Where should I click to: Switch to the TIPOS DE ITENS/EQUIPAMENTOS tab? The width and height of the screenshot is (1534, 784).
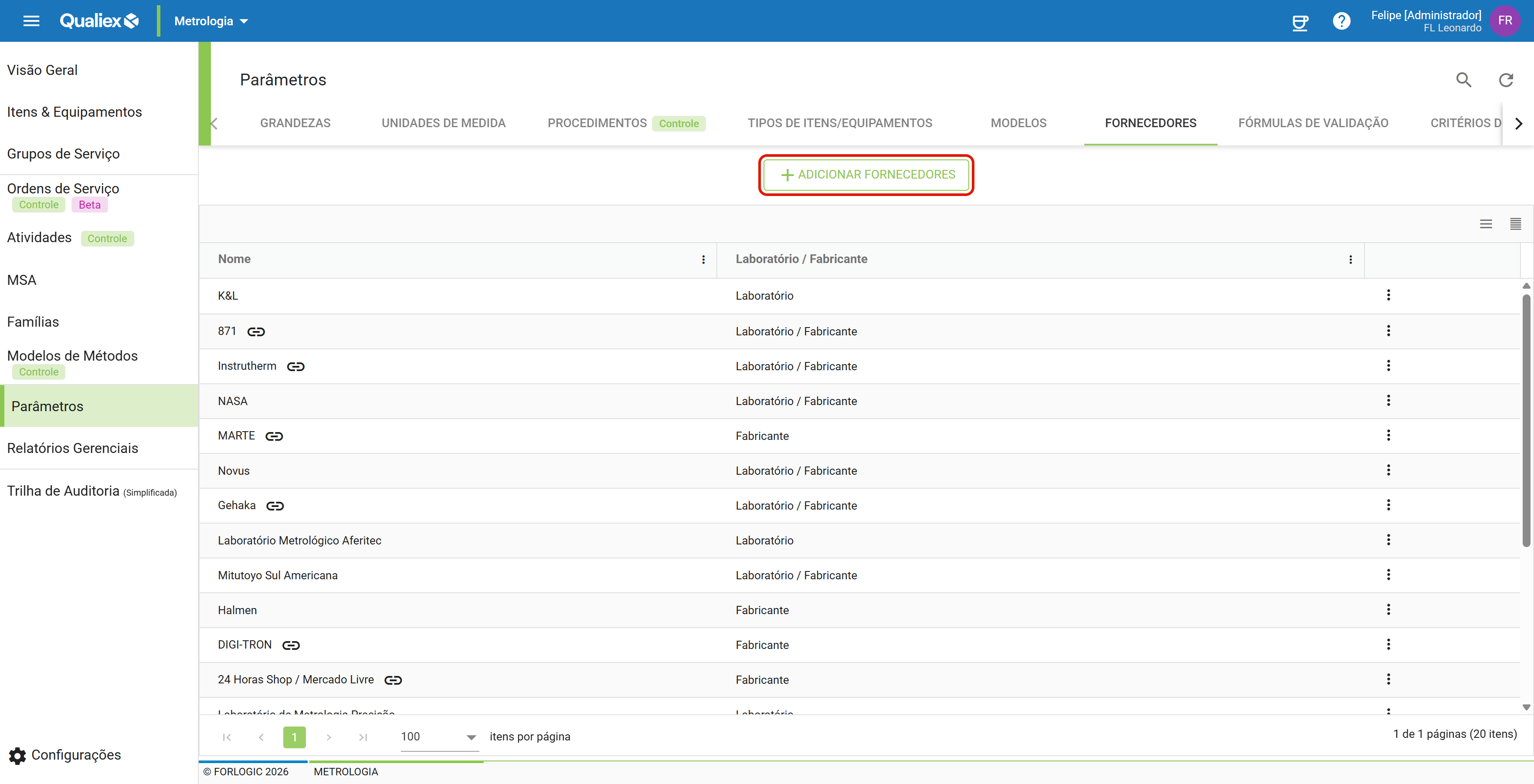[x=840, y=123]
